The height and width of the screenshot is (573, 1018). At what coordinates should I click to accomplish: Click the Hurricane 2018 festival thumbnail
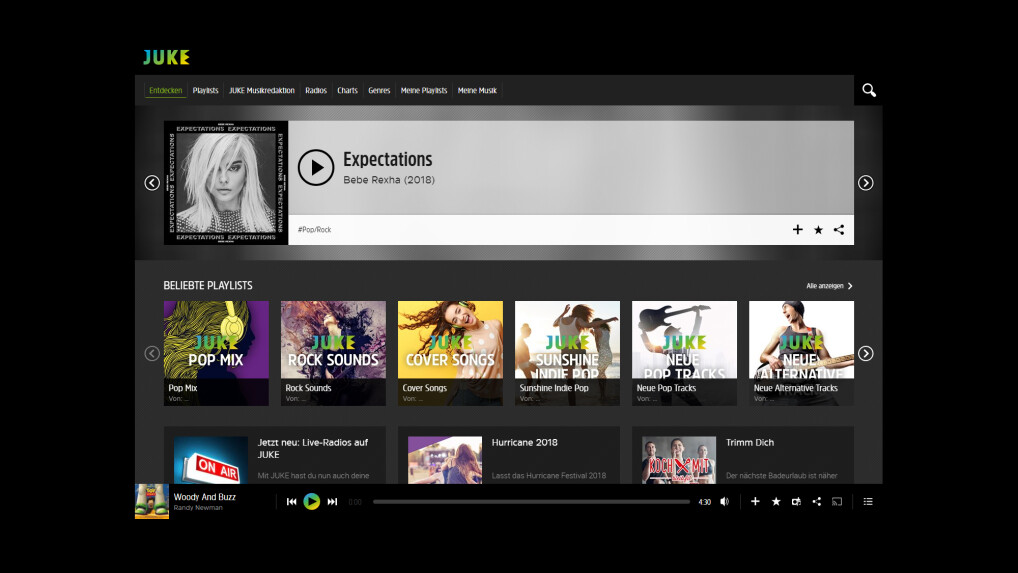point(445,460)
